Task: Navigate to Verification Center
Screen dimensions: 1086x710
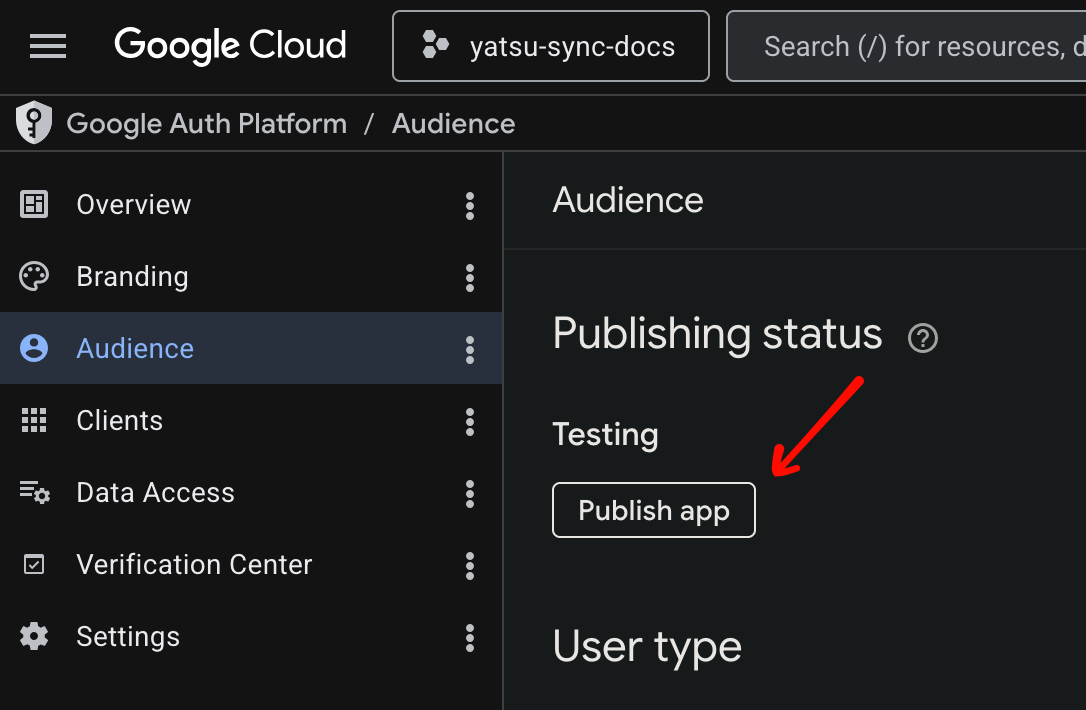Action: coord(195,565)
